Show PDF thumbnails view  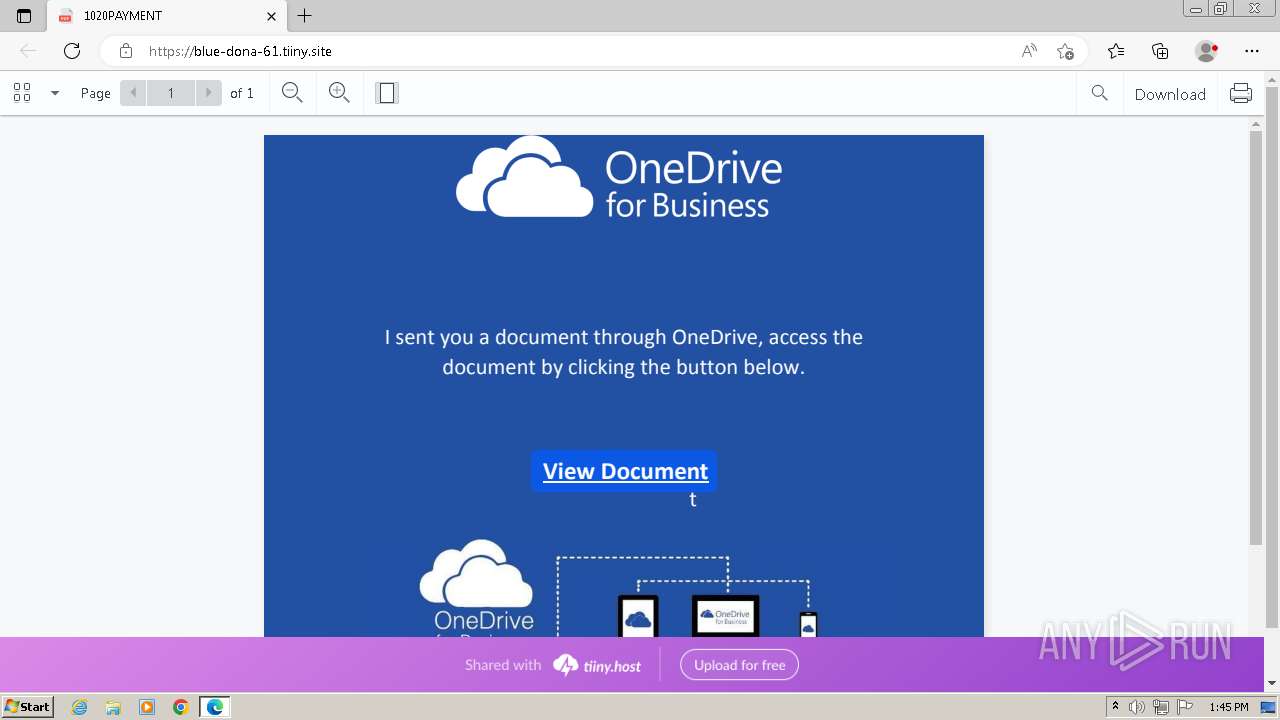pyautogui.click(x=22, y=93)
